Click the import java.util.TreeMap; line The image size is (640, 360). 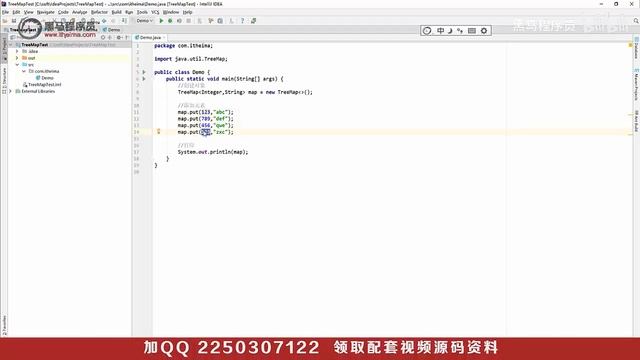tap(191, 59)
